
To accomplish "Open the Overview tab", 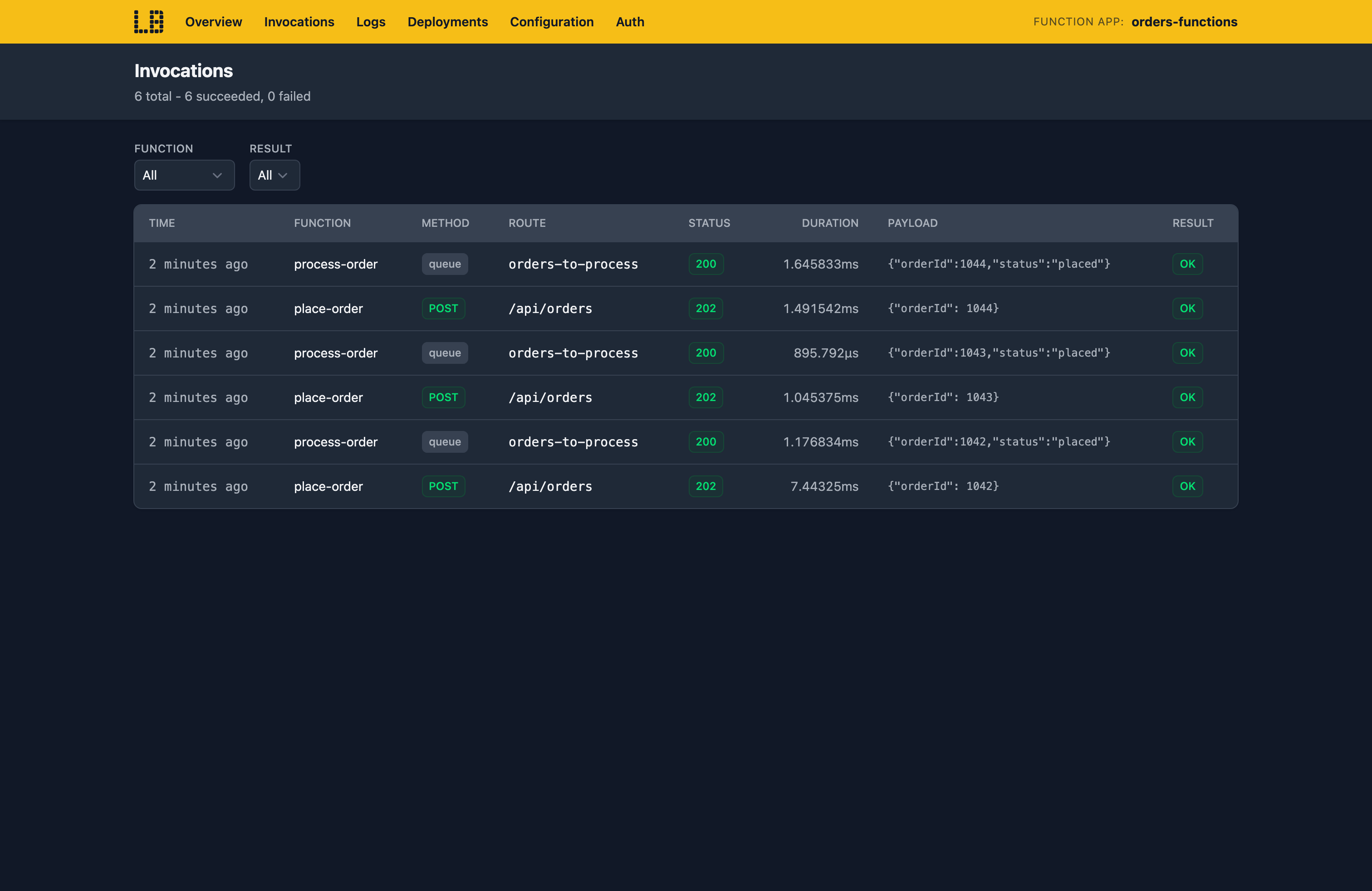I will (213, 22).
